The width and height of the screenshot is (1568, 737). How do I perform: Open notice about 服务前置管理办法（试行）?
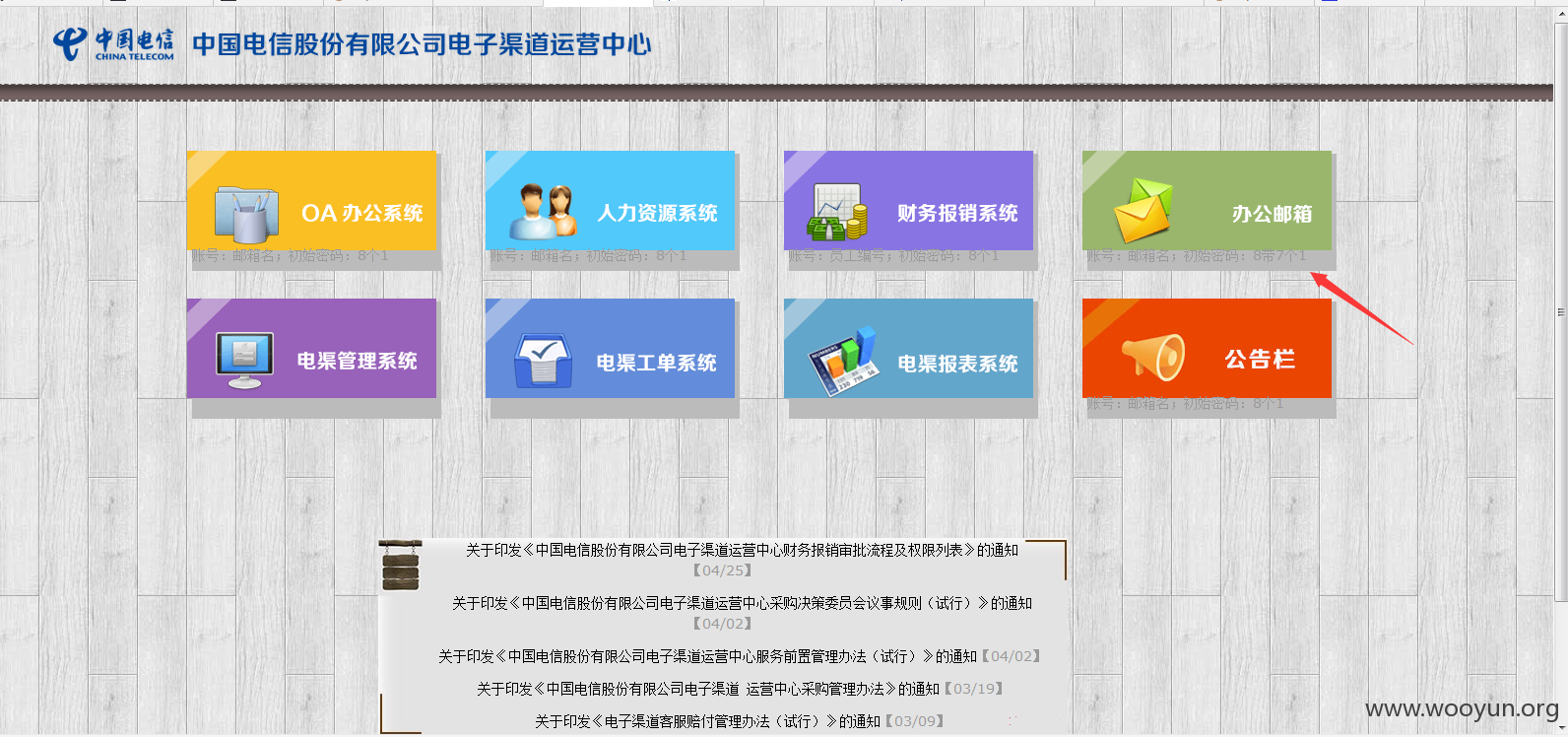pos(707,656)
